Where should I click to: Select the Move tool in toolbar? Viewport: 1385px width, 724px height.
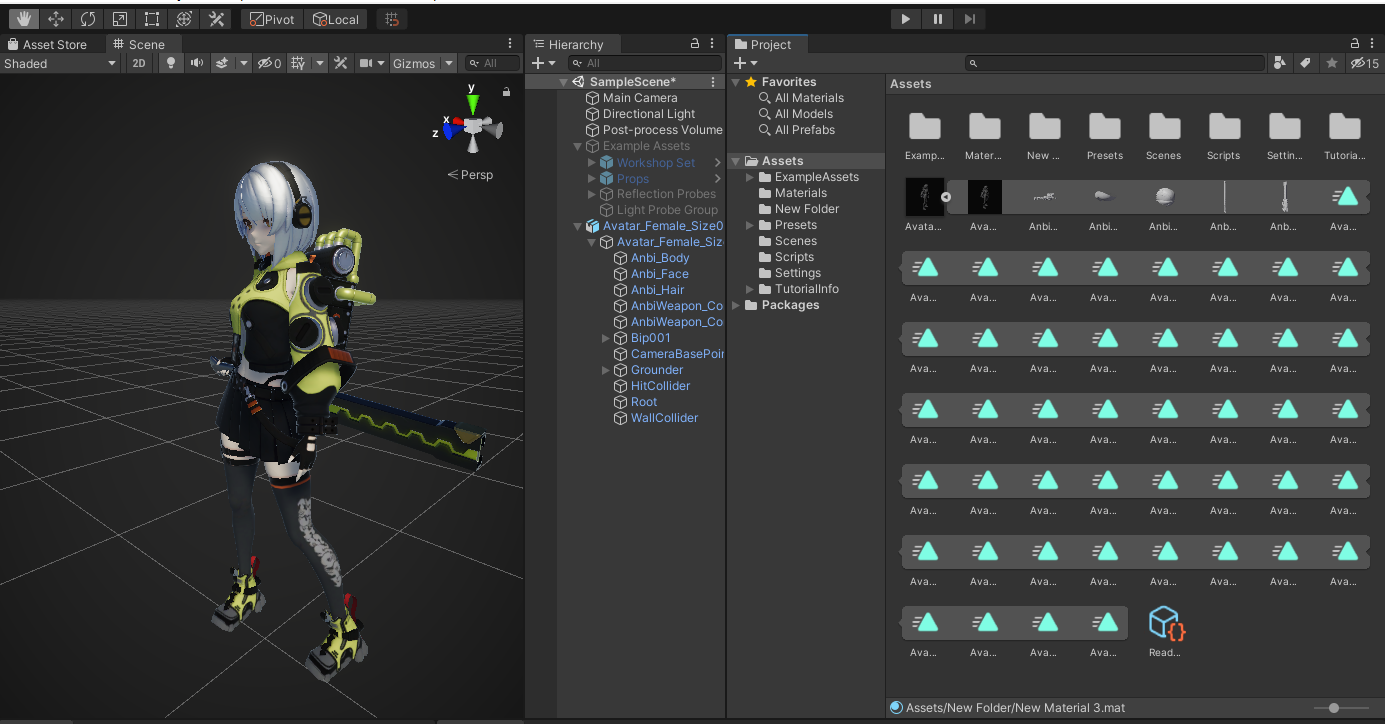[55, 19]
